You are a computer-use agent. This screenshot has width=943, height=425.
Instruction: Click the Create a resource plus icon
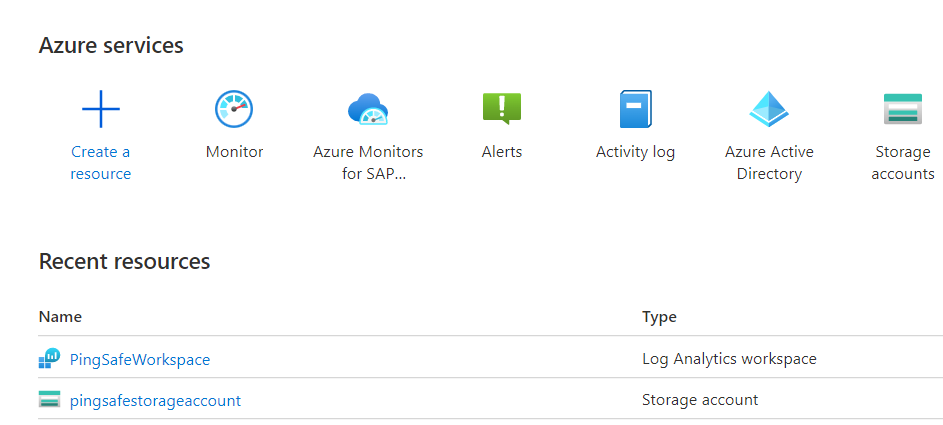[x=100, y=109]
